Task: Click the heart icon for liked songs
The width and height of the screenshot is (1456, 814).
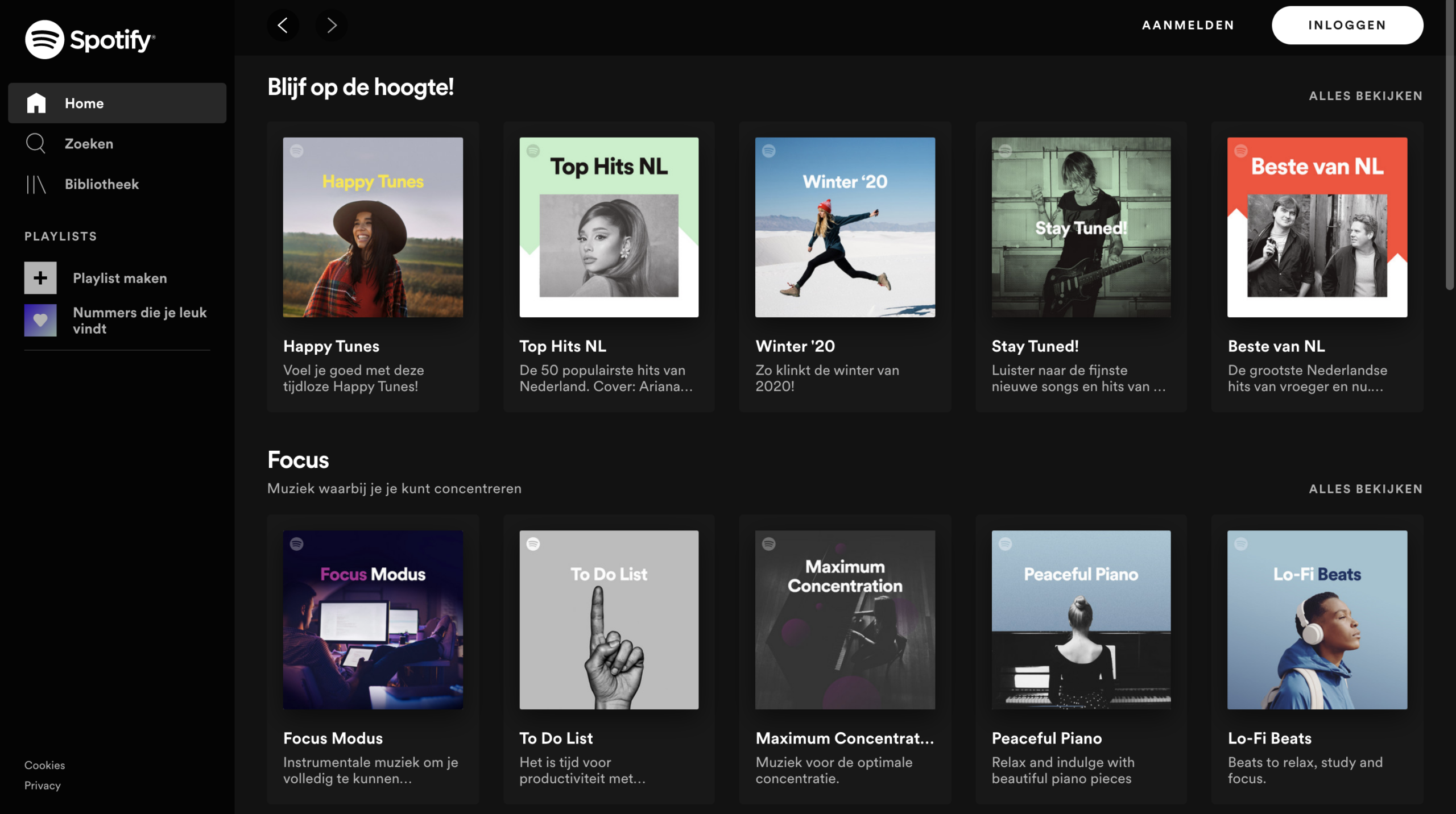Action: 40,320
